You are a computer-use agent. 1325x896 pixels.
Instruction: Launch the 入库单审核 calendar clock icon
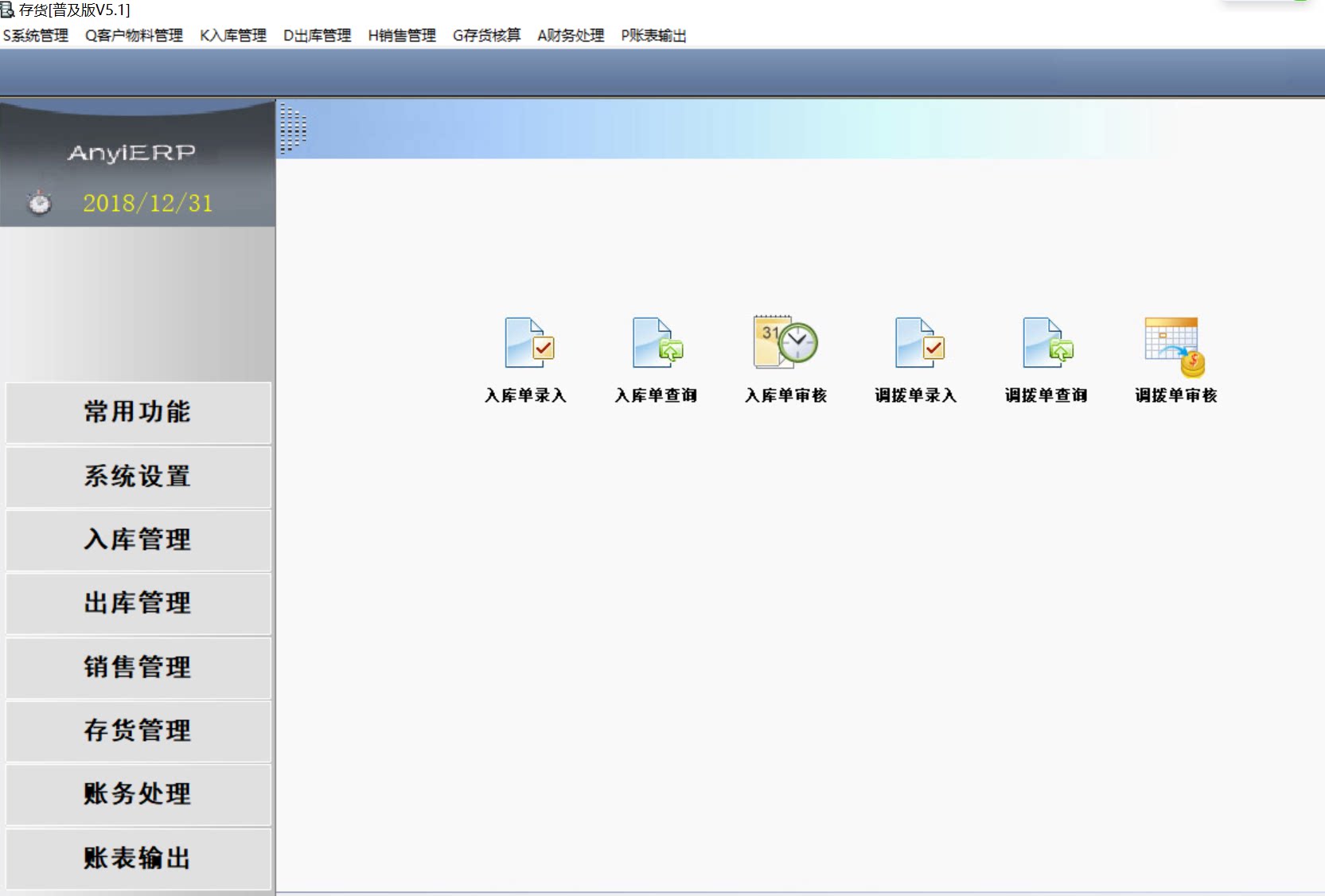[785, 342]
